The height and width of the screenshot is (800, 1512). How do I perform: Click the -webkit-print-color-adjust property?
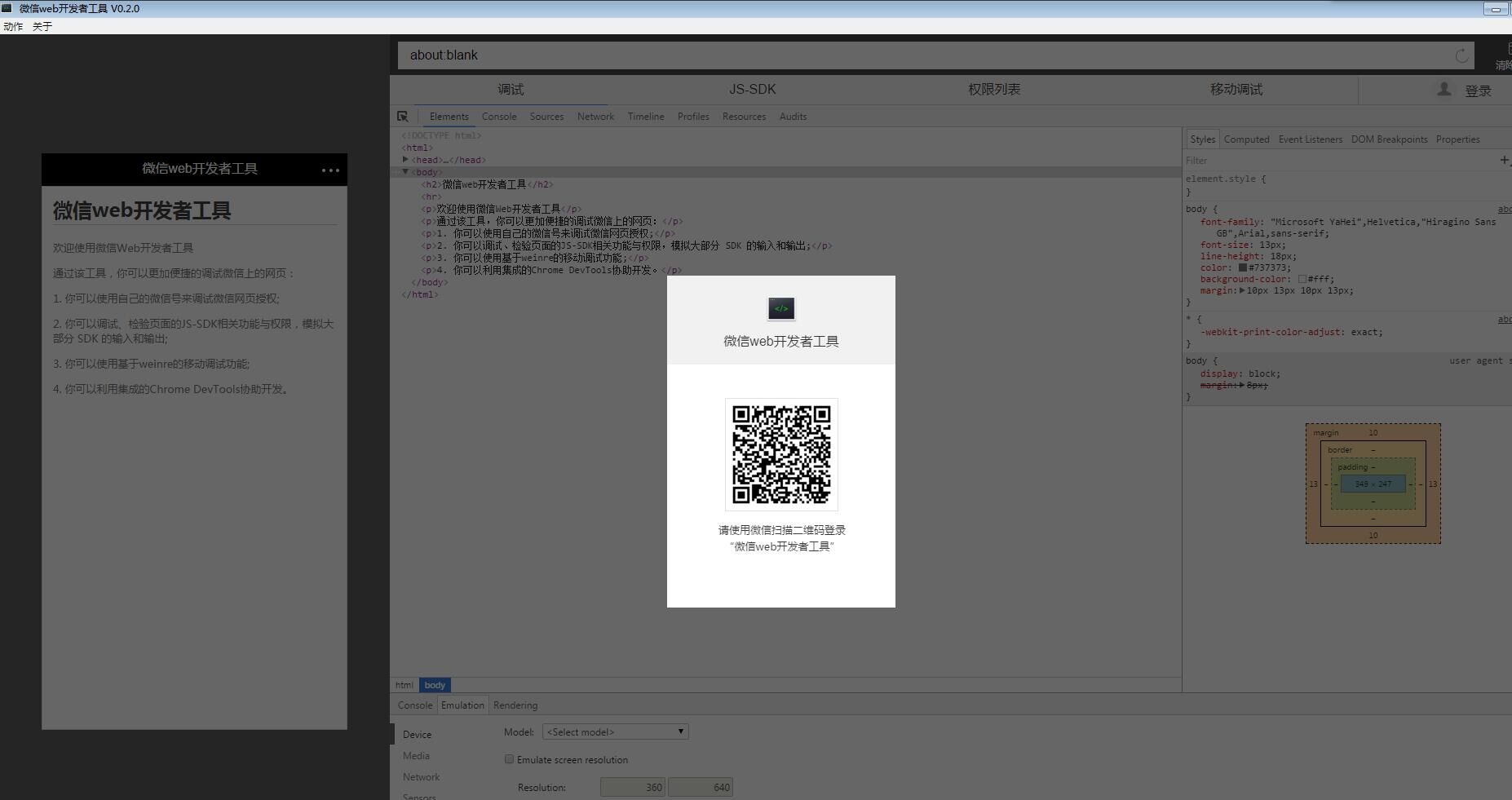(x=1271, y=332)
